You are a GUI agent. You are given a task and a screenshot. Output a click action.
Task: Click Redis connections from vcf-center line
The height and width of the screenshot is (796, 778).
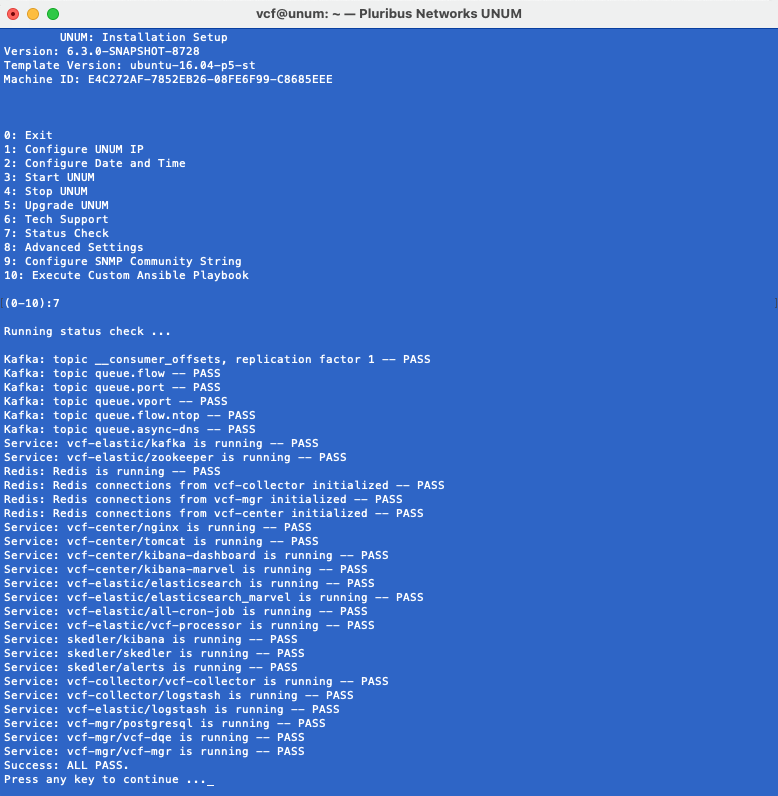[x=214, y=513]
